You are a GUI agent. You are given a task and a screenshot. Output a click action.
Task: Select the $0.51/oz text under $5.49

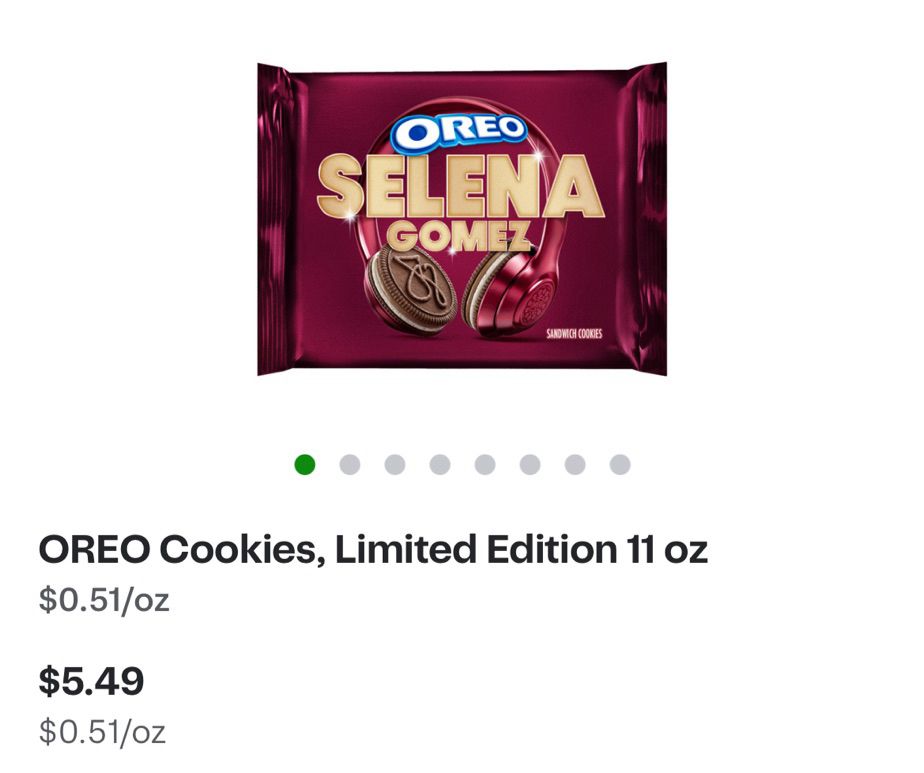(103, 732)
